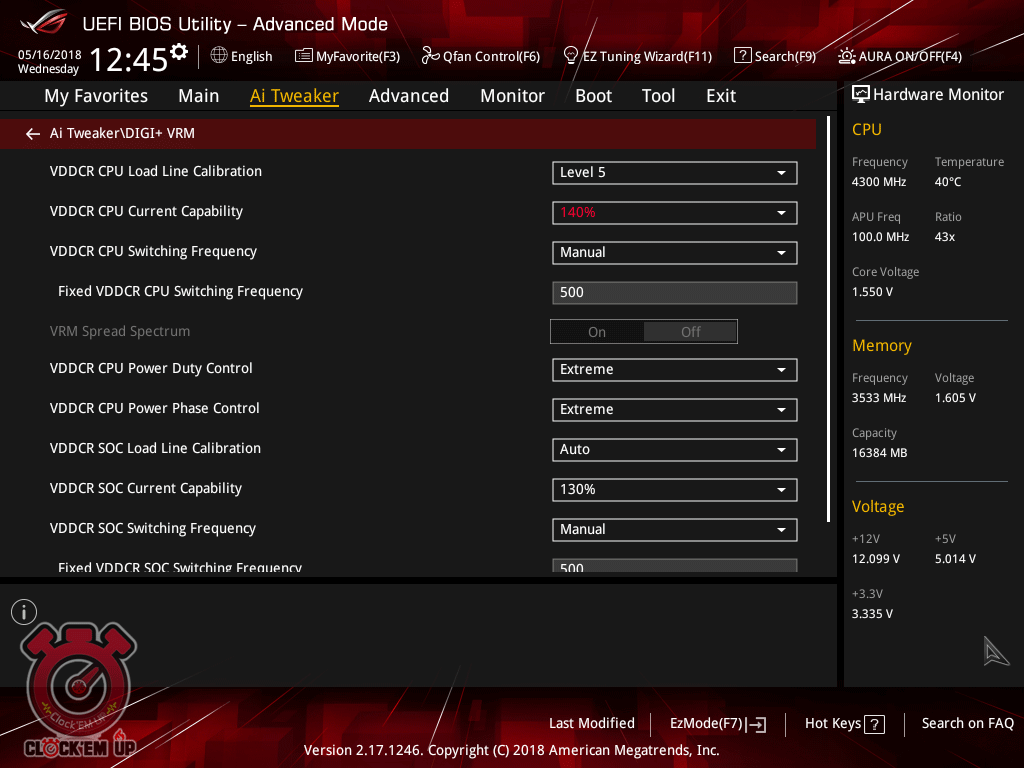This screenshot has height=768, width=1024.
Task: Click Fixed VDDCR CPU Switching Frequency field
Action: [674, 293]
